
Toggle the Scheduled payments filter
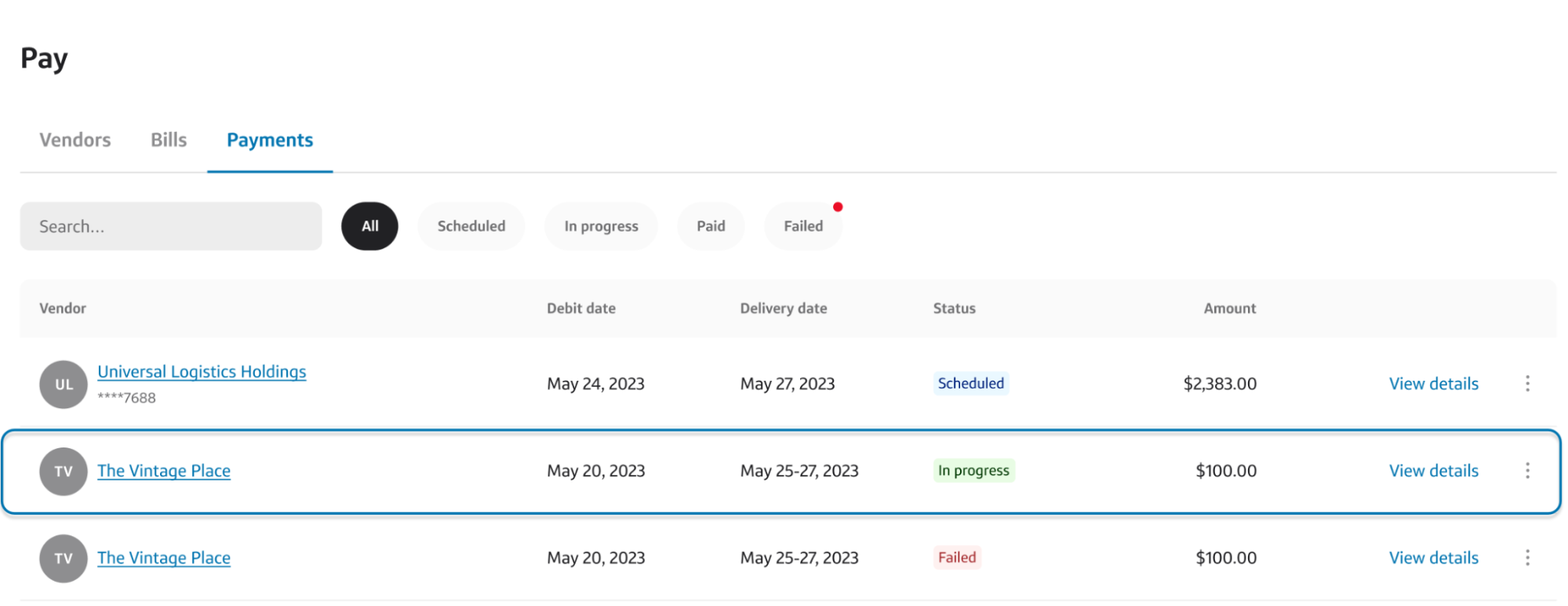click(x=471, y=226)
